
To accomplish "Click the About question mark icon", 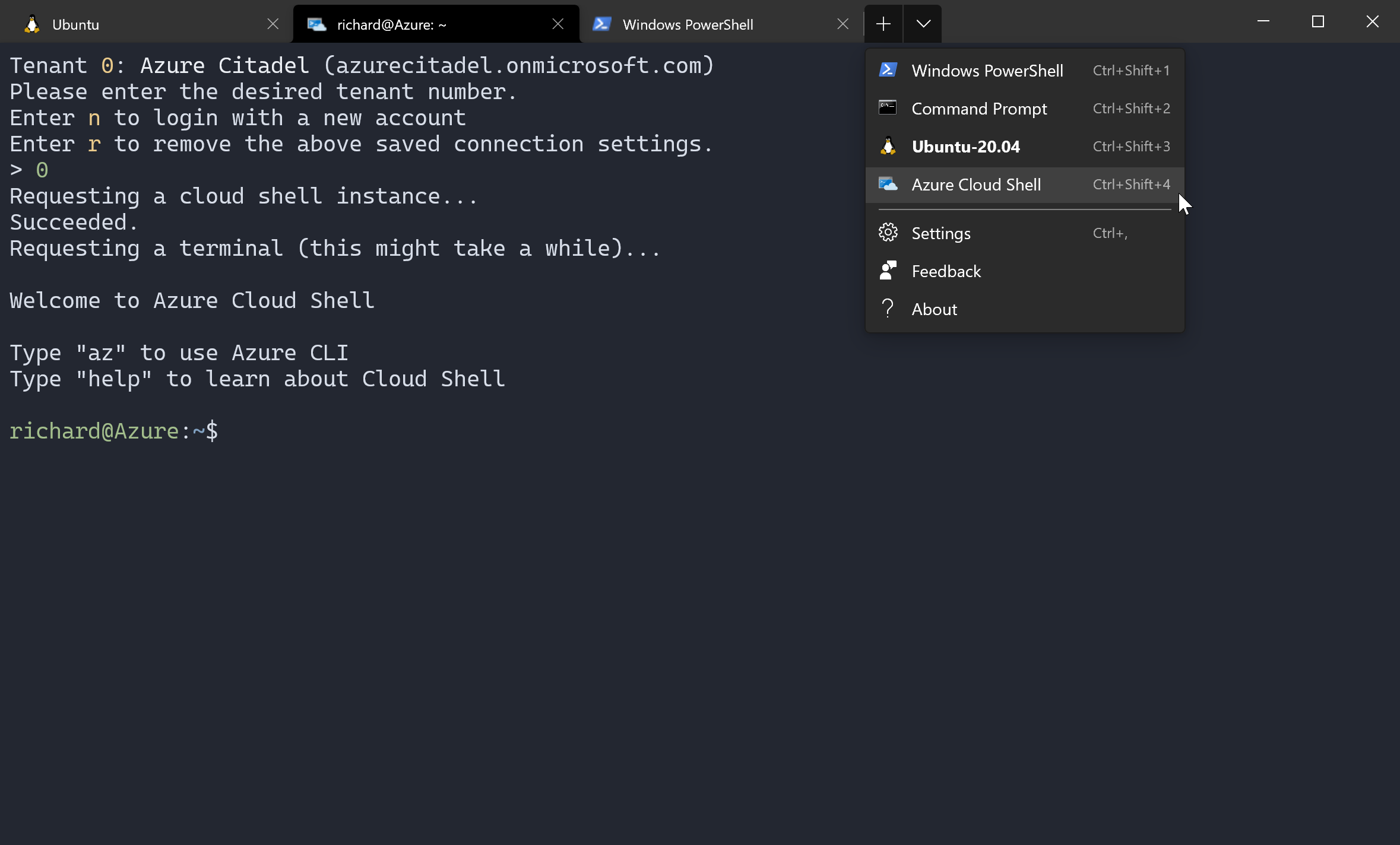I will click(x=888, y=309).
